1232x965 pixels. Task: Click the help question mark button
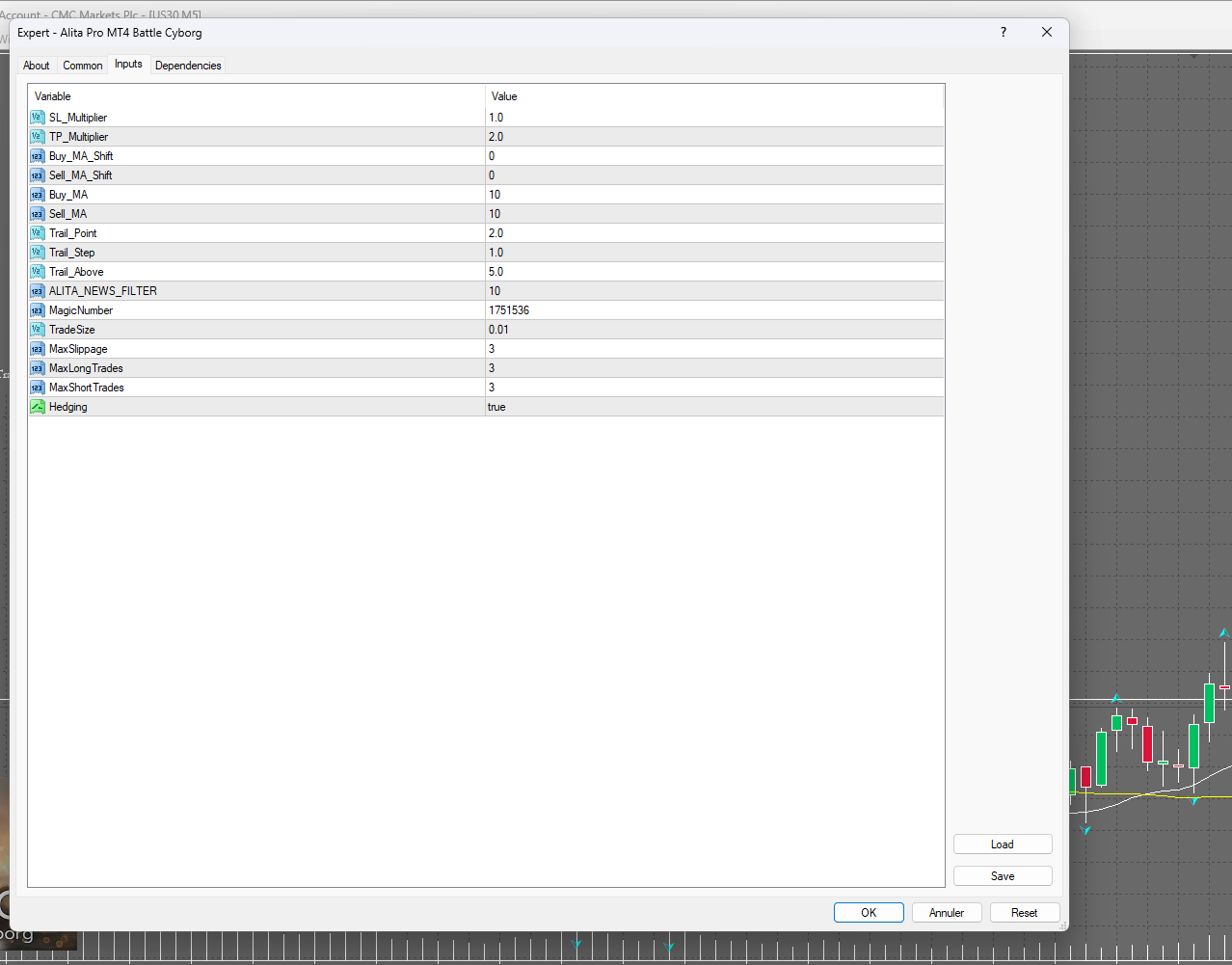click(x=1004, y=32)
